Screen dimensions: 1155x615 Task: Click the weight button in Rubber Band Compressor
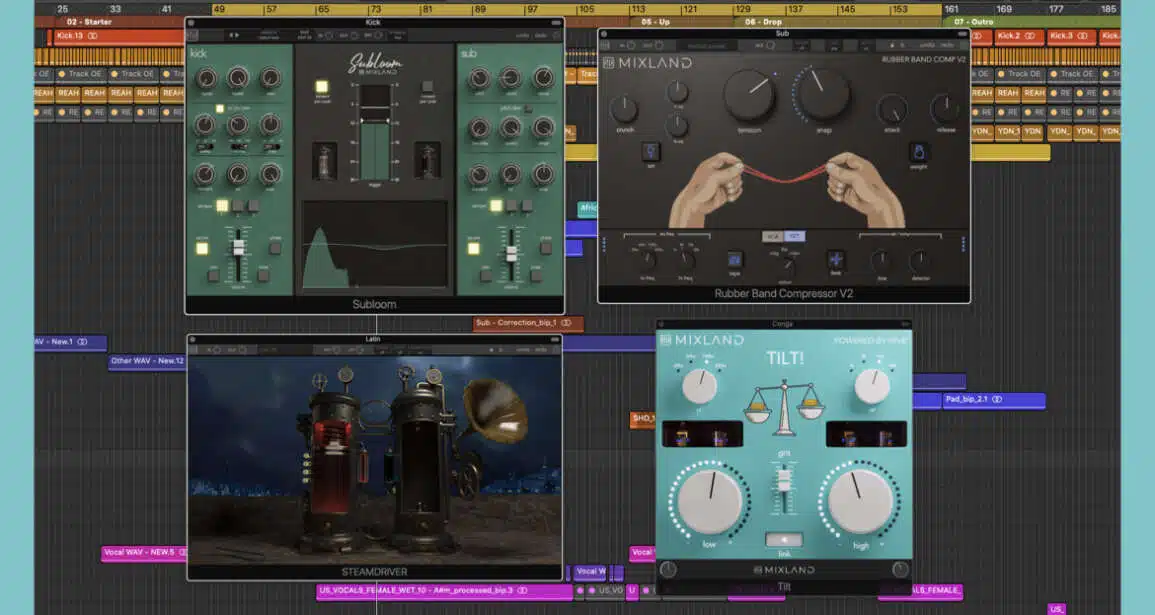pyautogui.click(x=919, y=152)
